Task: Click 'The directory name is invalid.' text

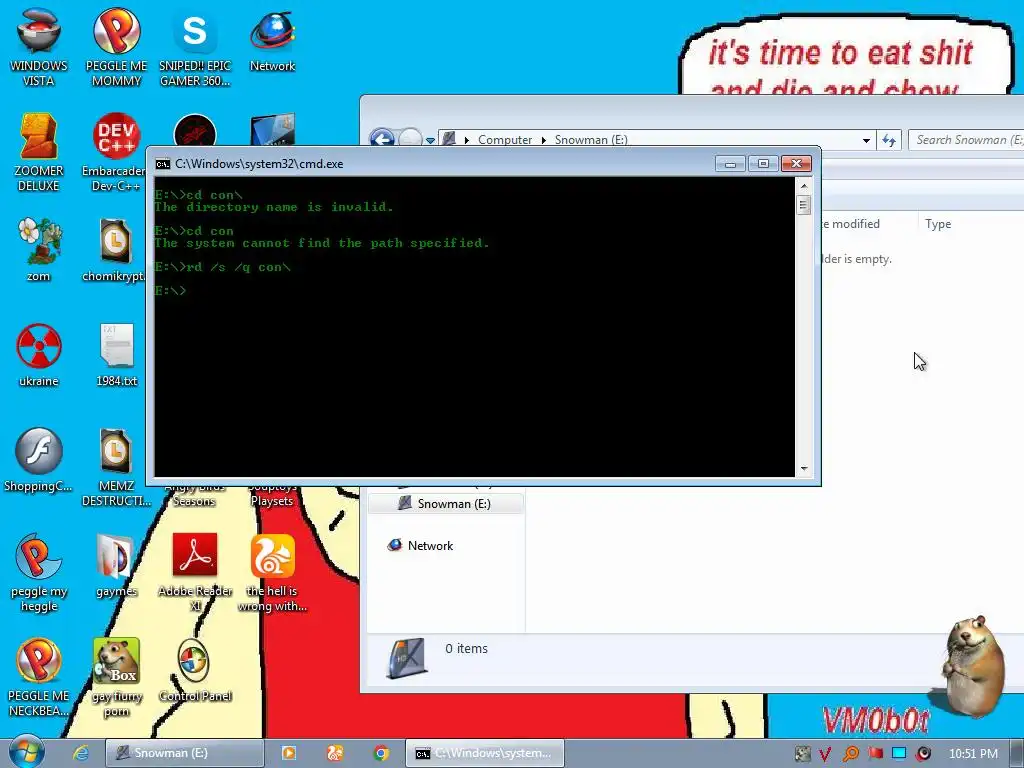Action: 274,207
